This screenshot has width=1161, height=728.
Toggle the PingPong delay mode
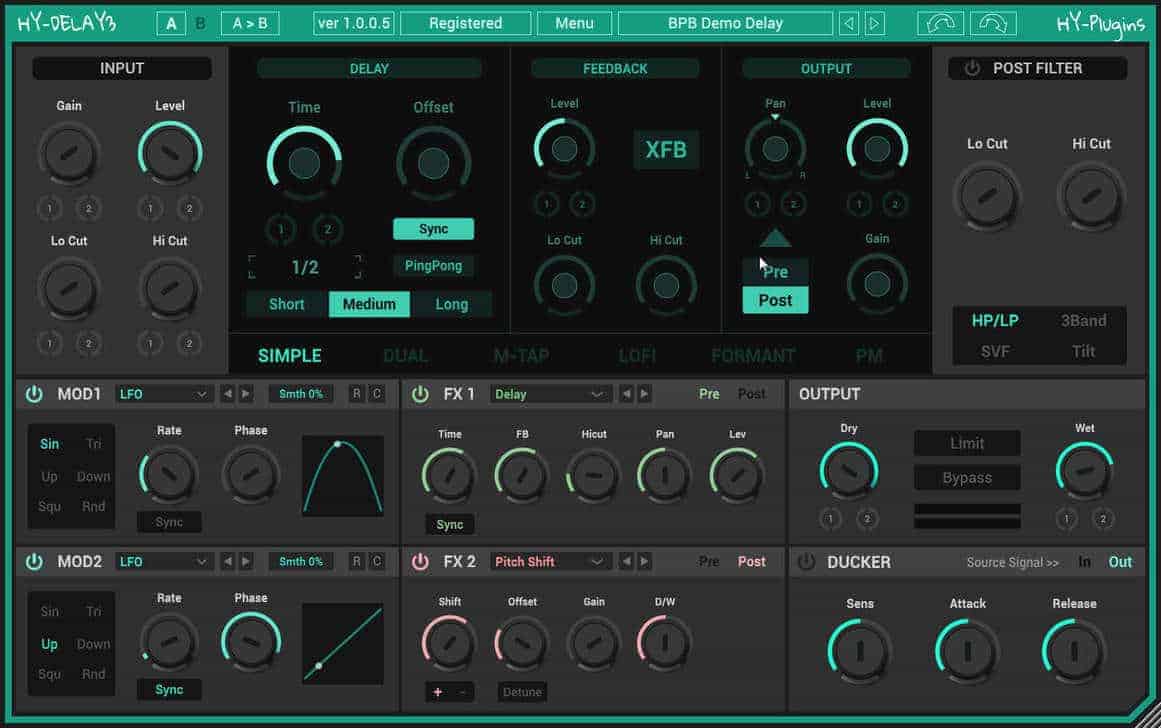[433, 266]
